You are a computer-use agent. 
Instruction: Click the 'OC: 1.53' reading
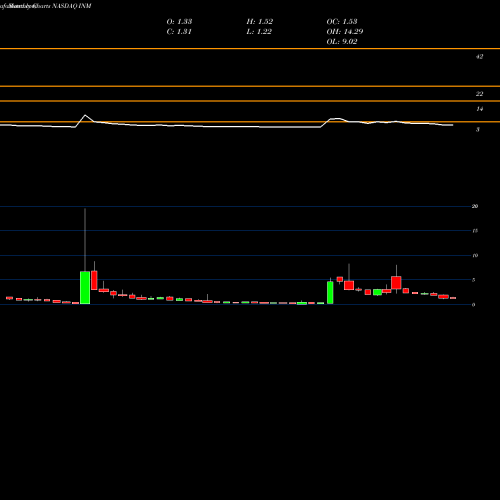tap(342, 21)
